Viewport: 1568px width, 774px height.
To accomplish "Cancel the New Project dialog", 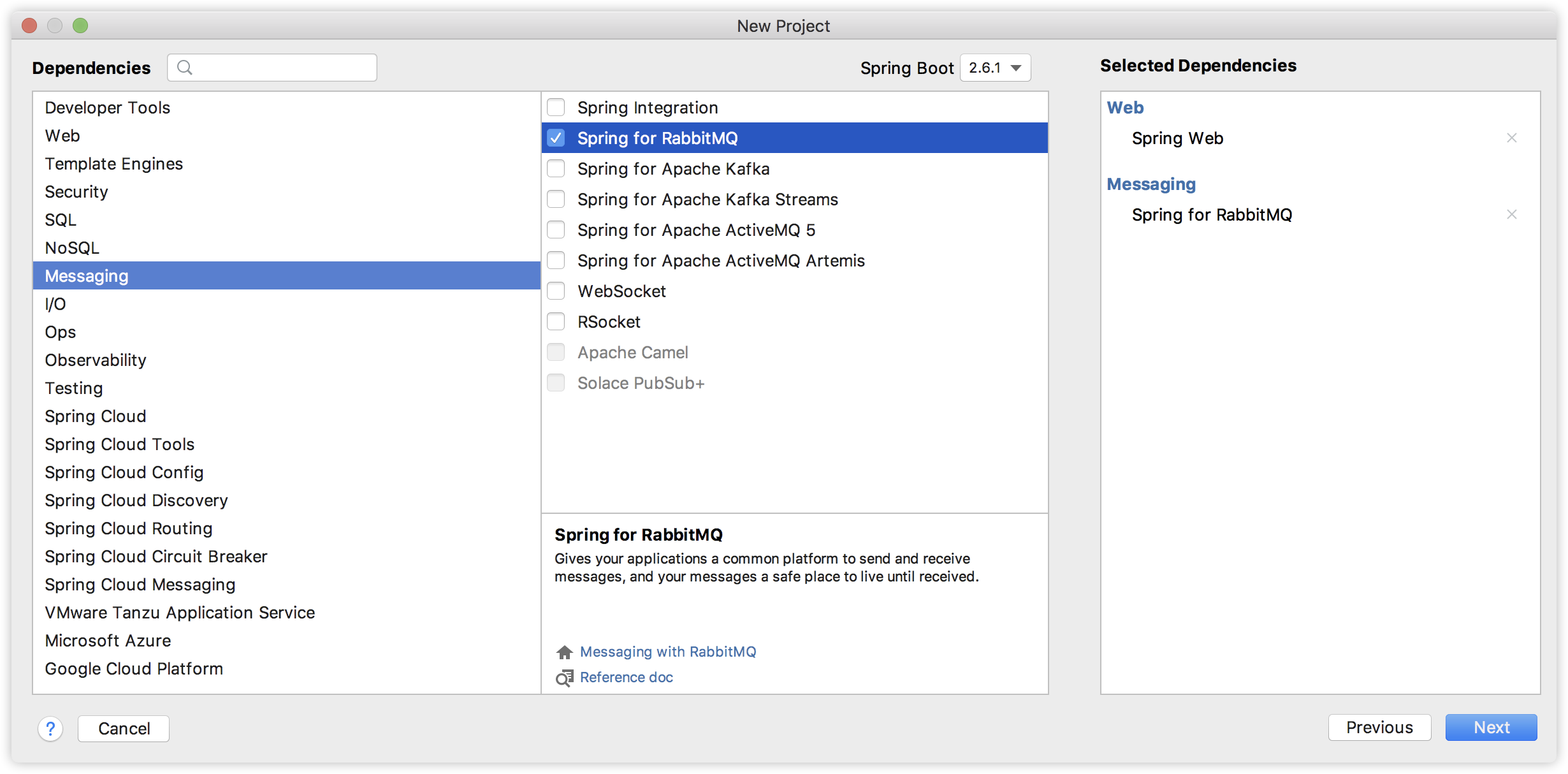I will pyautogui.click(x=124, y=728).
